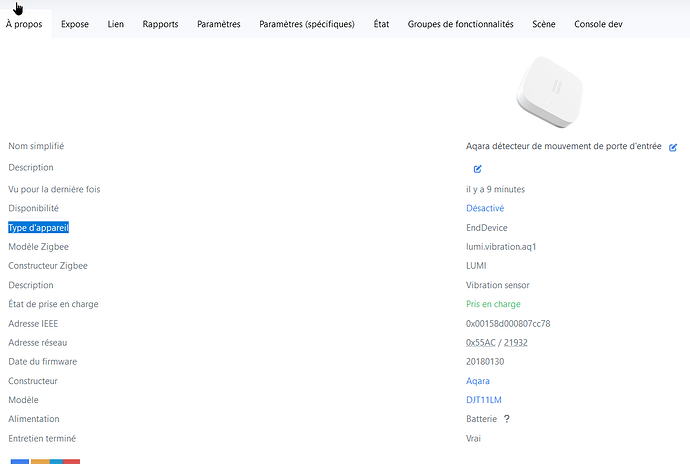This screenshot has width=690, height=464.
Task: Edit the device description
Action: [478, 168]
